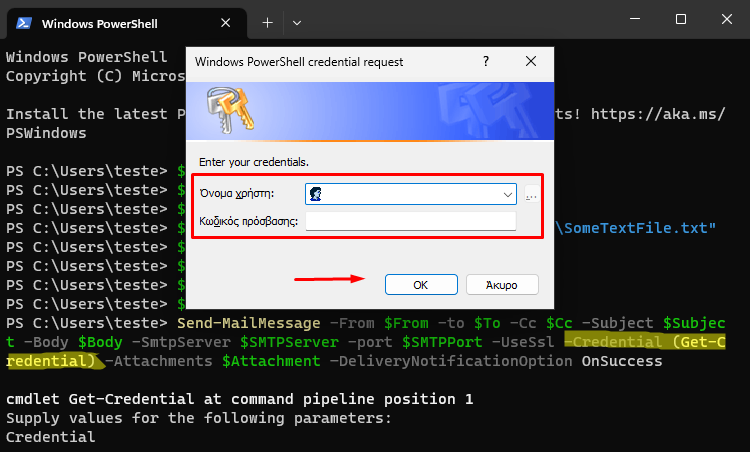The height and width of the screenshot is (452, 750).
Task: Close the terminal window
Action: click(727, 19)
